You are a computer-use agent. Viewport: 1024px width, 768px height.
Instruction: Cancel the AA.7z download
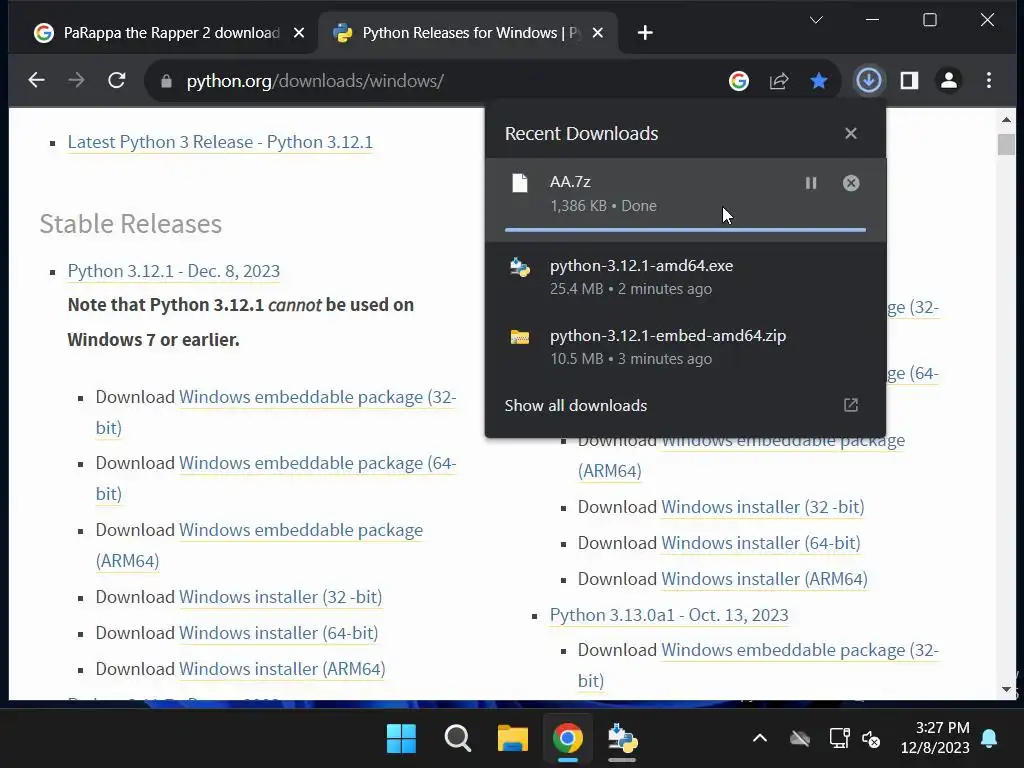click(850, 184)
